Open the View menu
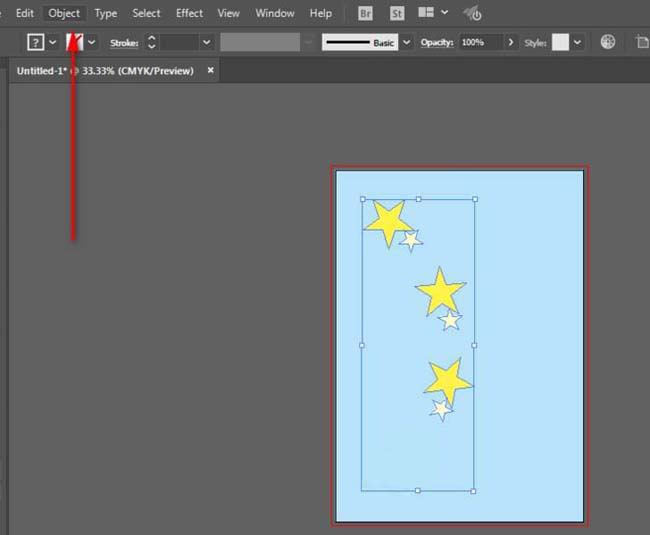Screen dimensions: 650x535 (x=228, y=13)
